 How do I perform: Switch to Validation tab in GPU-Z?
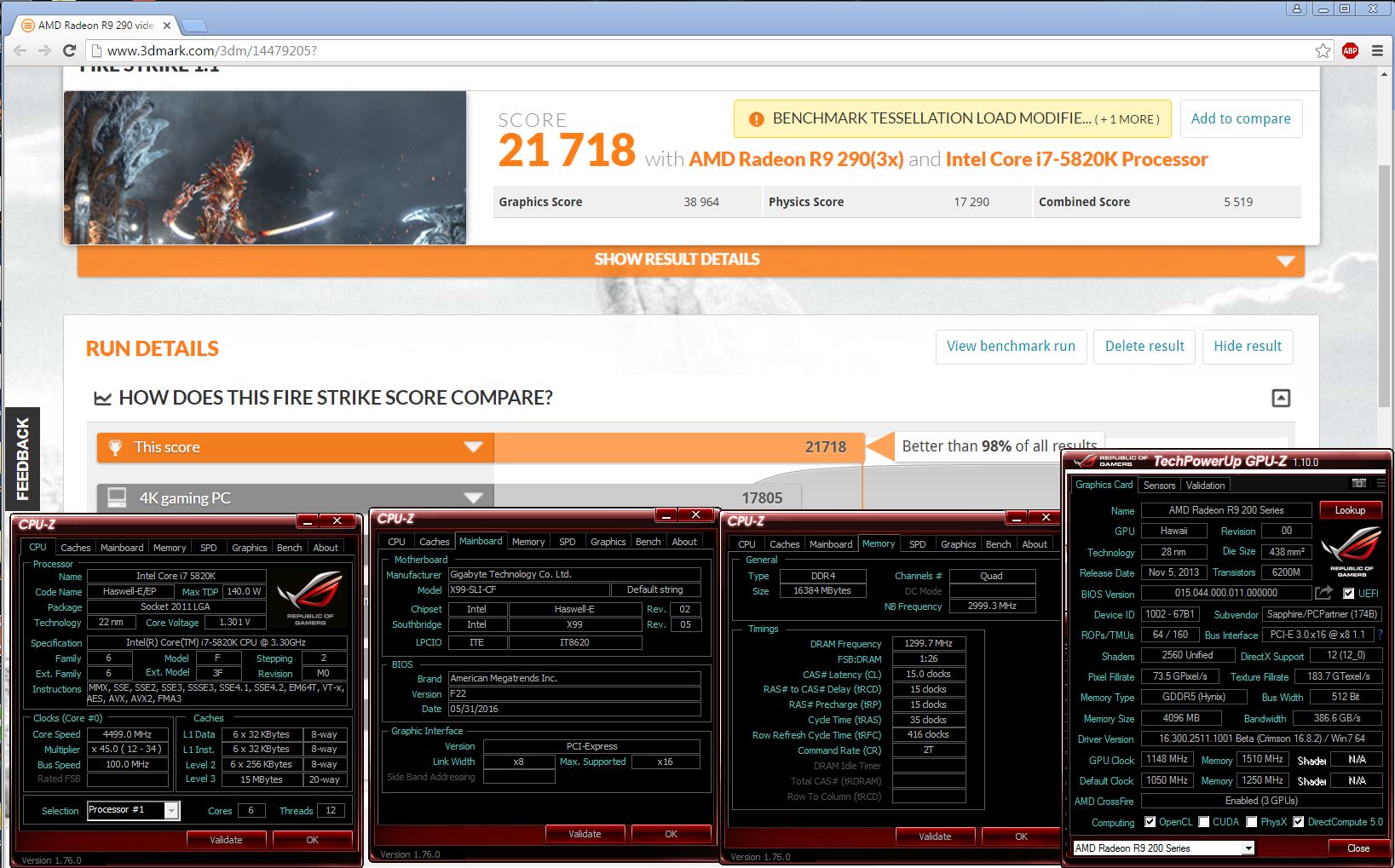[x=1205, y=486]
